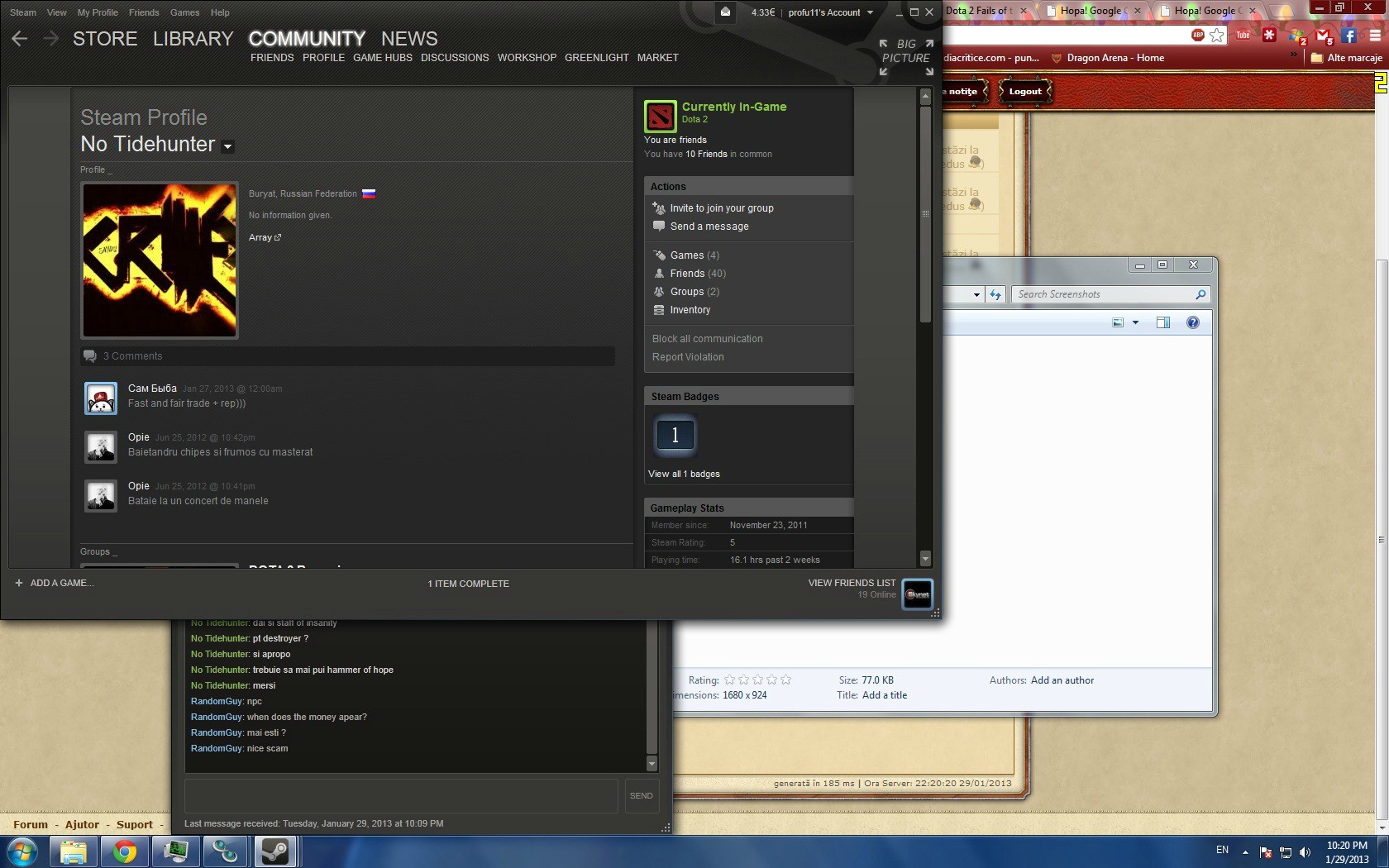Click the Groups icon in the Actions panel

click(x=659, y=292)
